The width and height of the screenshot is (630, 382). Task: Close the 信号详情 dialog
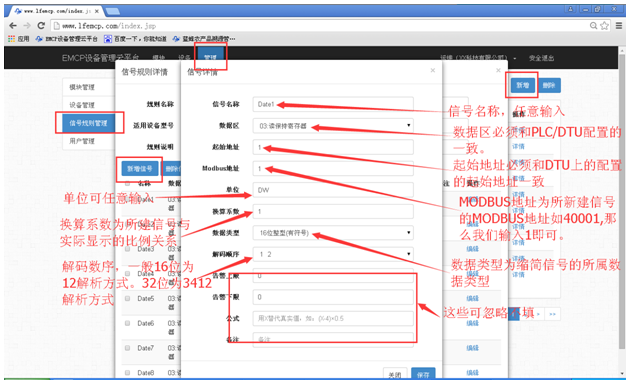click(x=433, y=70)
